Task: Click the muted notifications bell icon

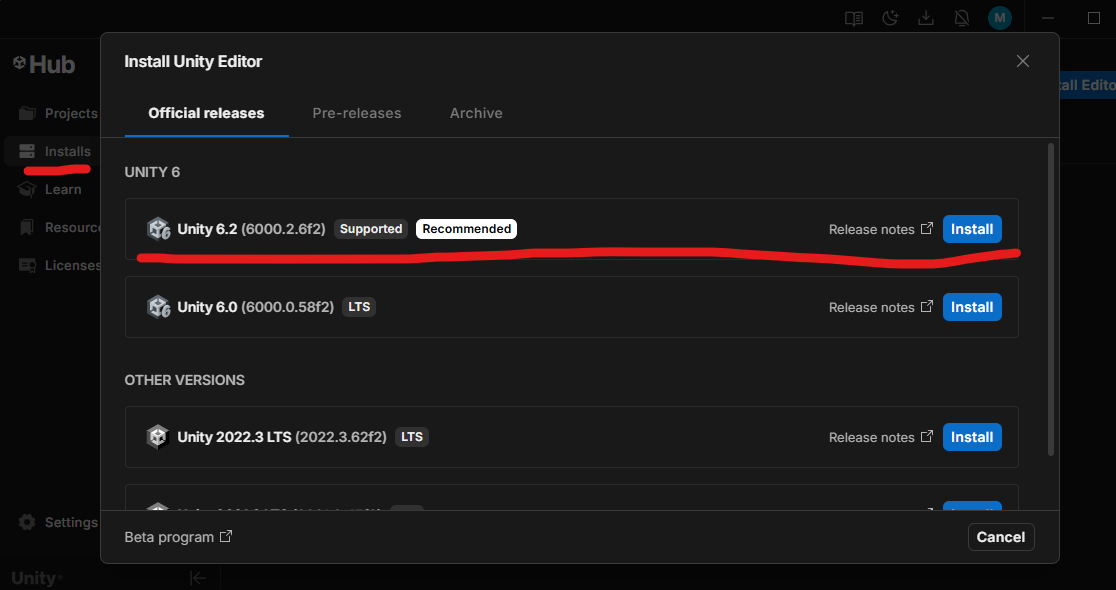Action: 962,18
